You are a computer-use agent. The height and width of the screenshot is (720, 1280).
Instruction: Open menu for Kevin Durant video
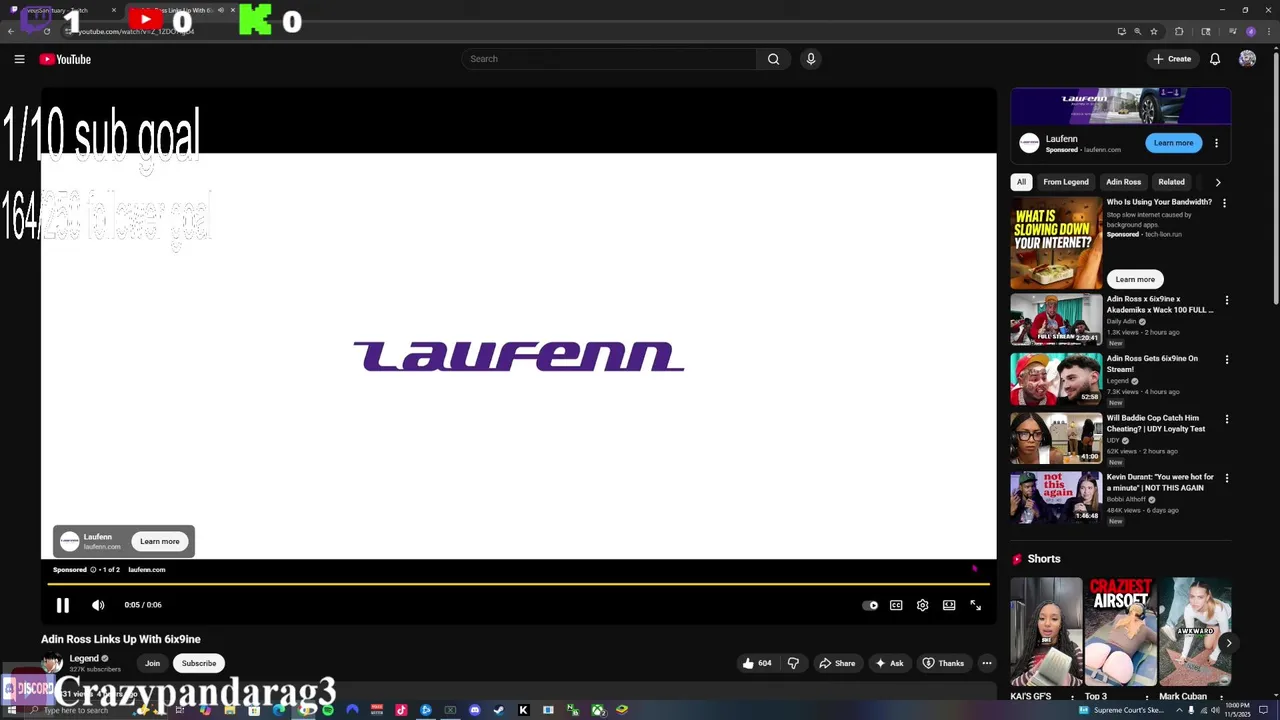point(1227,478)
